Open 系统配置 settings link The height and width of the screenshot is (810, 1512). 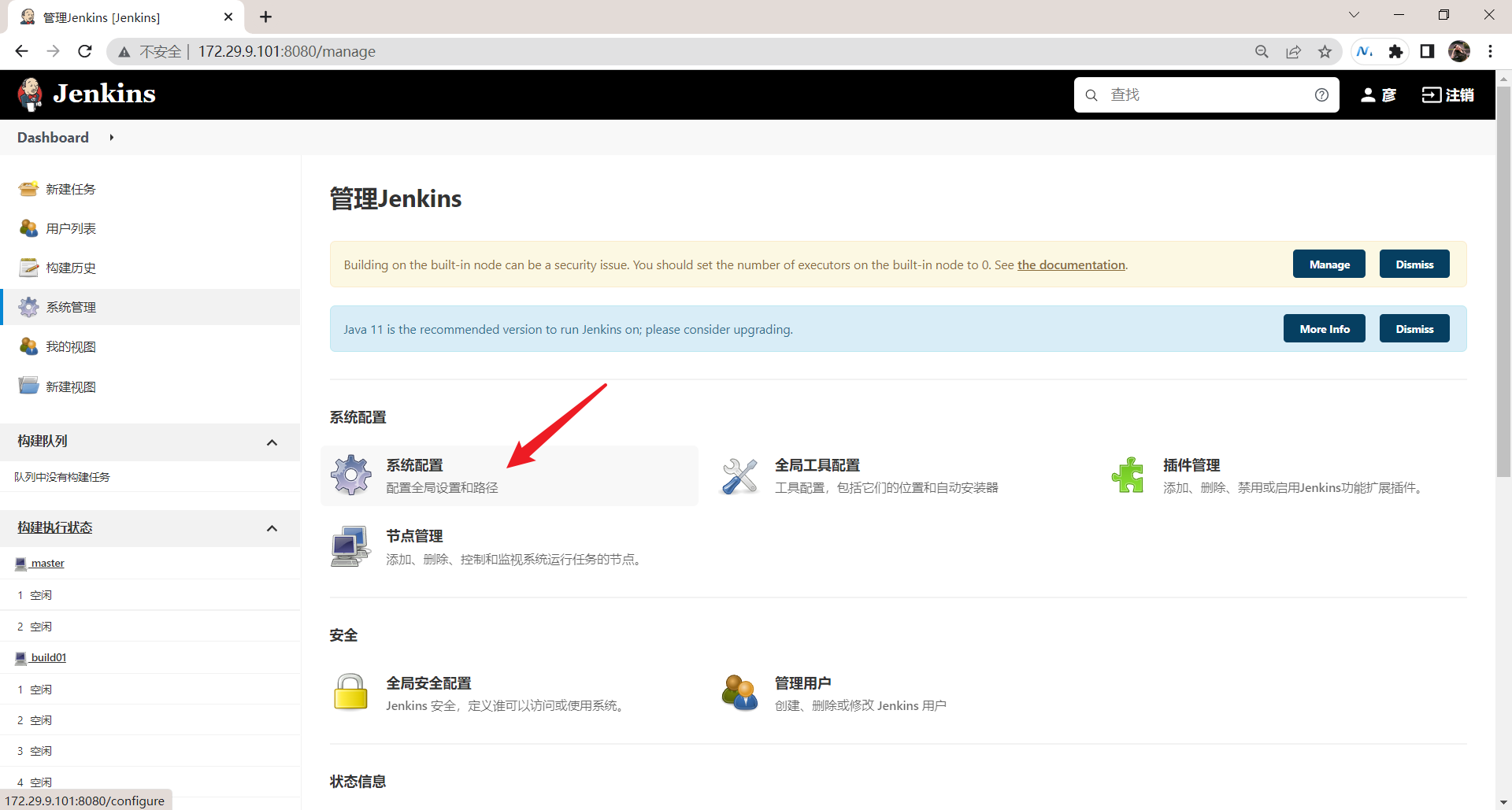[414, 465]
